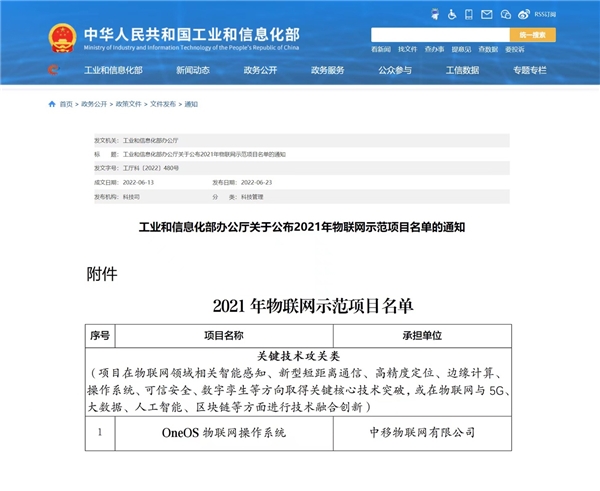
Task: Go to 首页 in the breadcrumb
Action: point(66,104)
